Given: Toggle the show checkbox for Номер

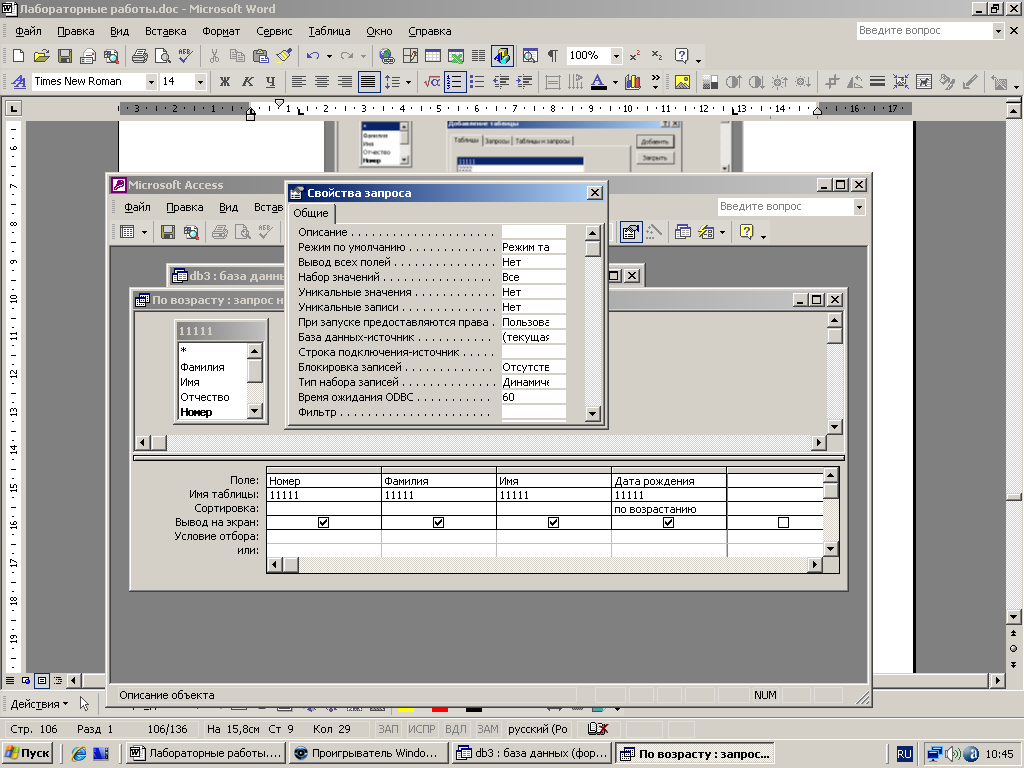Looking at the screenshot, I should tap(323, 522).
